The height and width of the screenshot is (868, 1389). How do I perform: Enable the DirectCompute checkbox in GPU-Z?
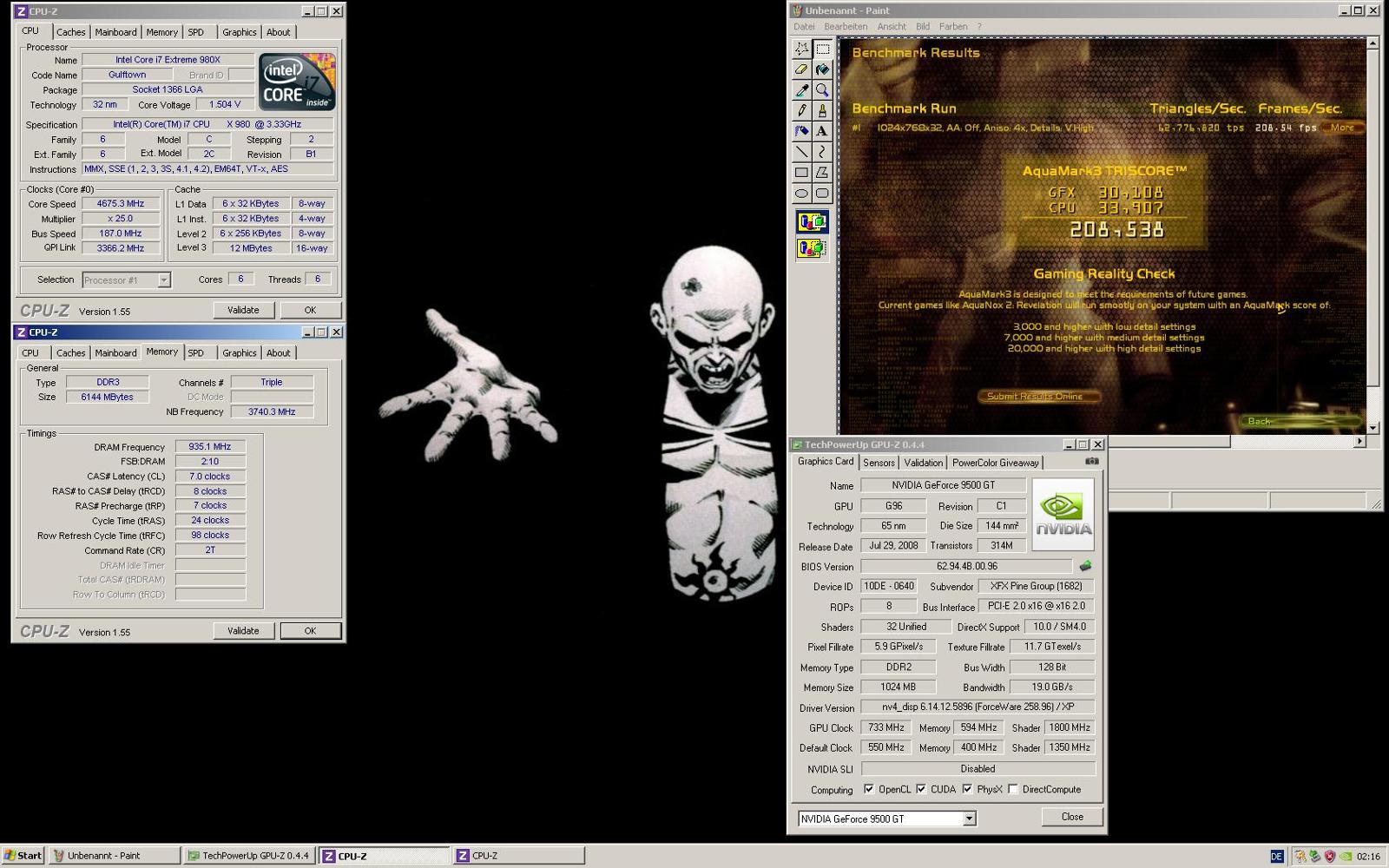tap(1013, 789)
